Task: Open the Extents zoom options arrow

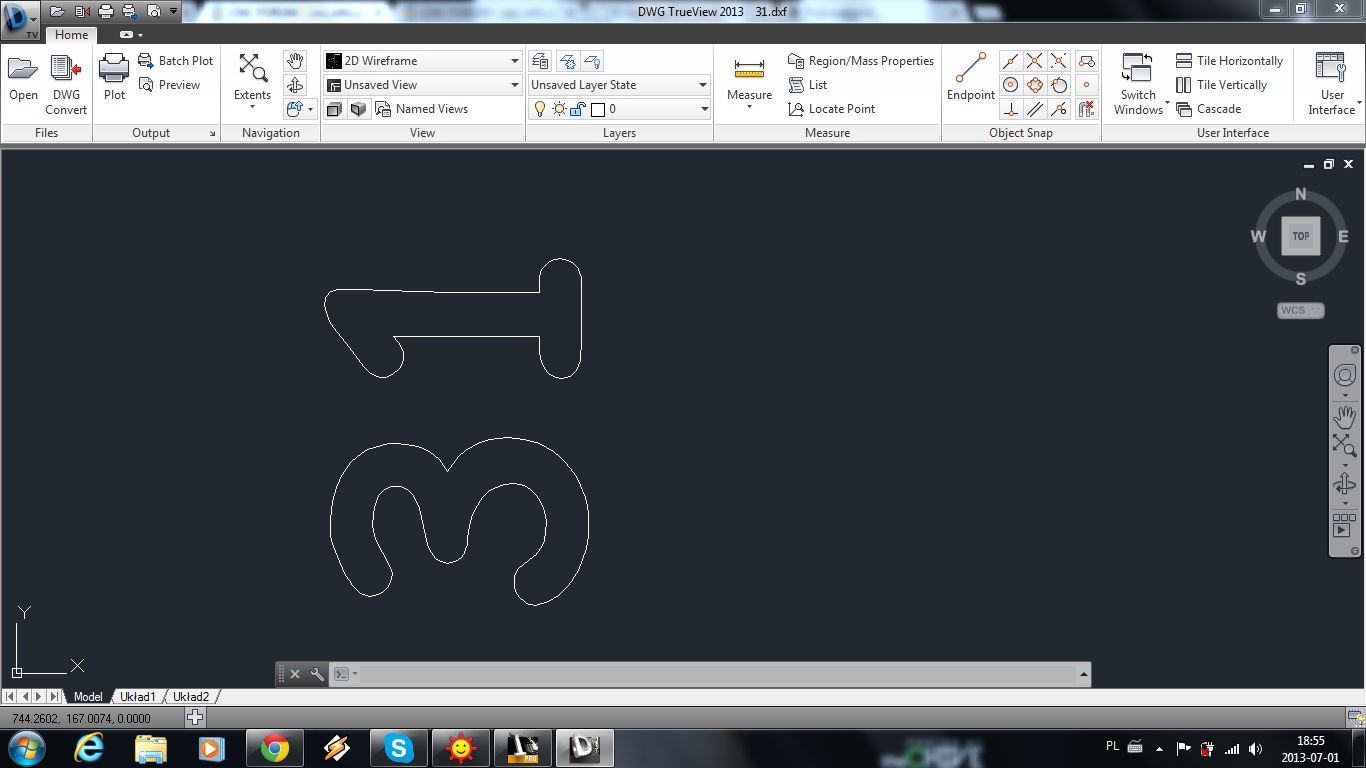Action: pos(252,107)
